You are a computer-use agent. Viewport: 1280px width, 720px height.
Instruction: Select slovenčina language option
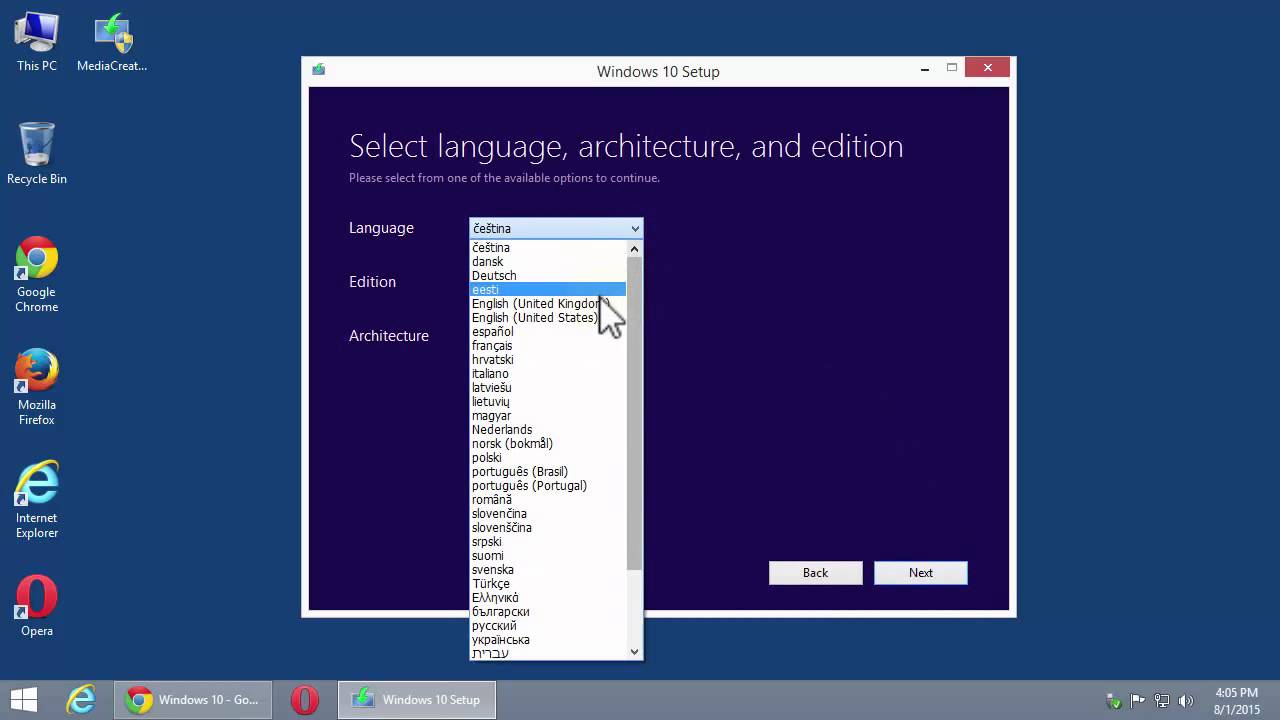pos(548,513)
